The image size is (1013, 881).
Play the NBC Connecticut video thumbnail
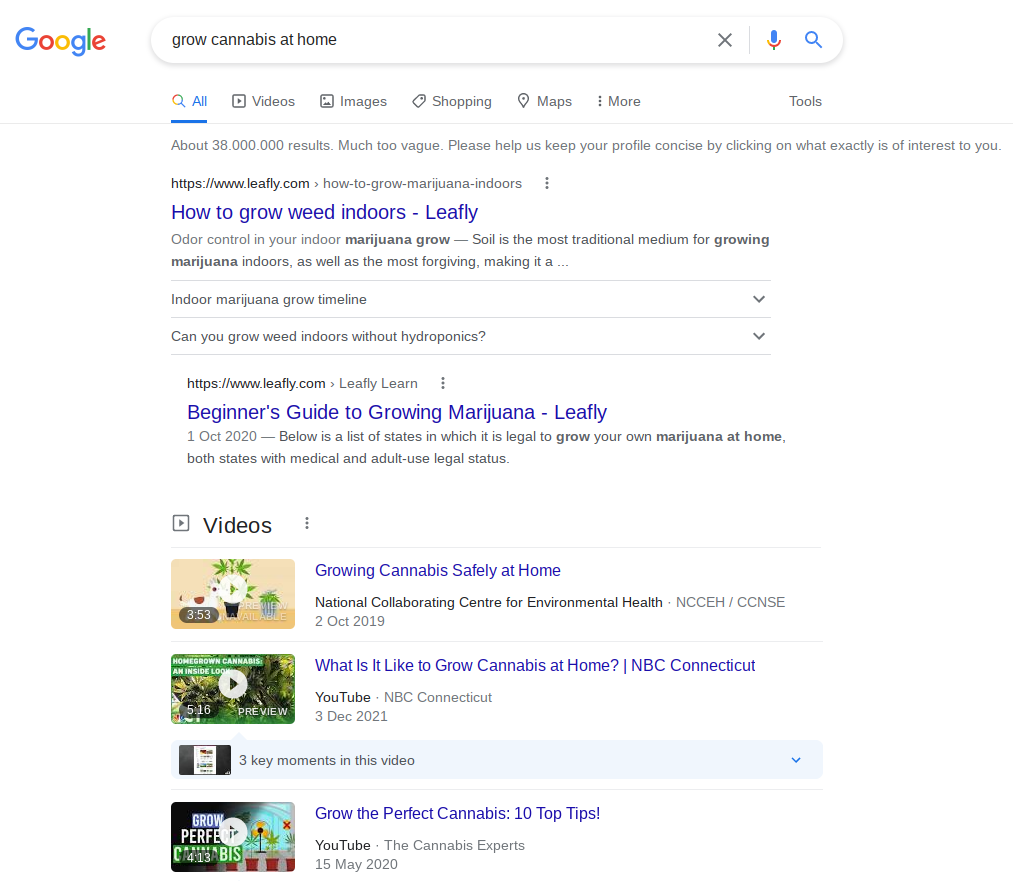click(233, 689)
